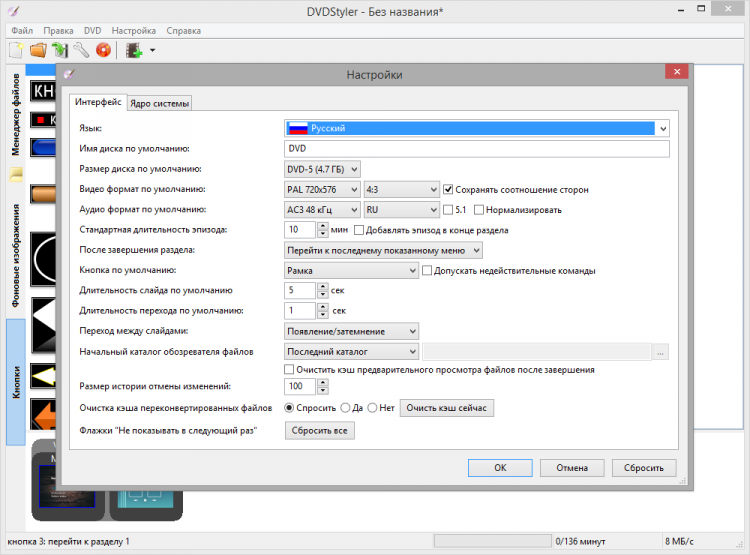Screen dimensions: 750x555
Task: Check Очистить кэш предварительного просмотра option
Action: tap(289, 369)
